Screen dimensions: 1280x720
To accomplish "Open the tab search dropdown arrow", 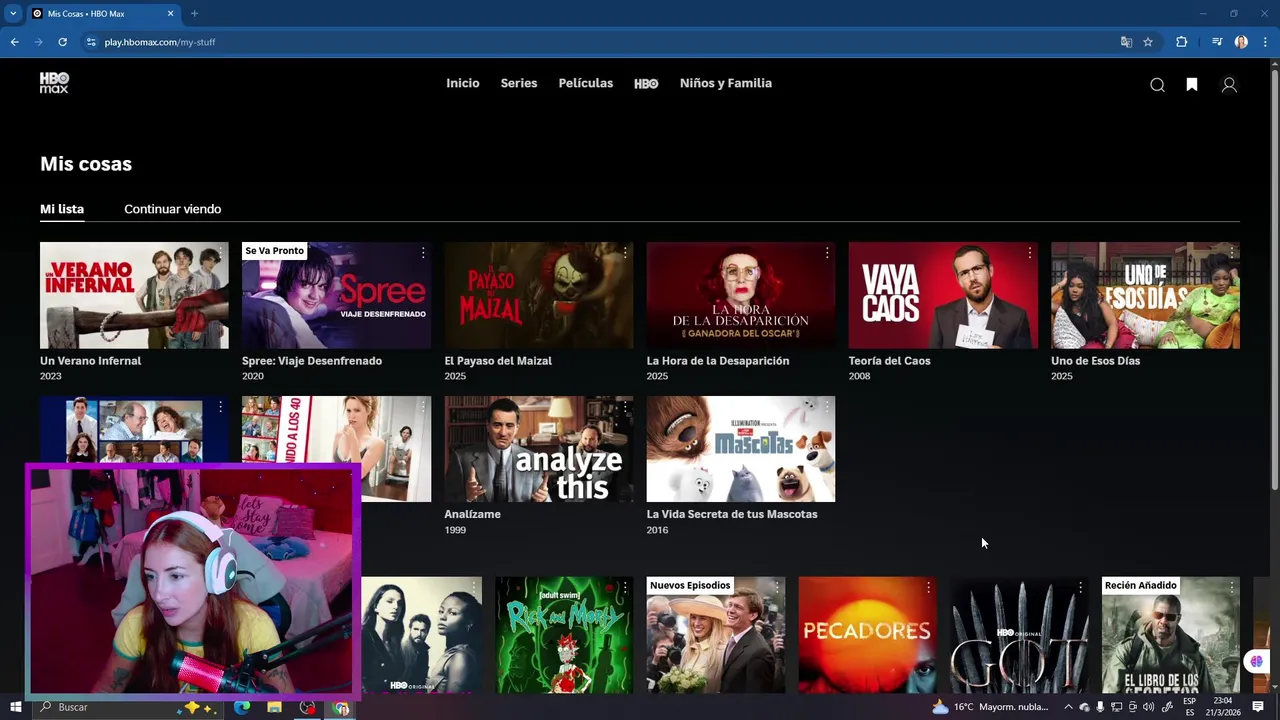I will coord(13,14).
